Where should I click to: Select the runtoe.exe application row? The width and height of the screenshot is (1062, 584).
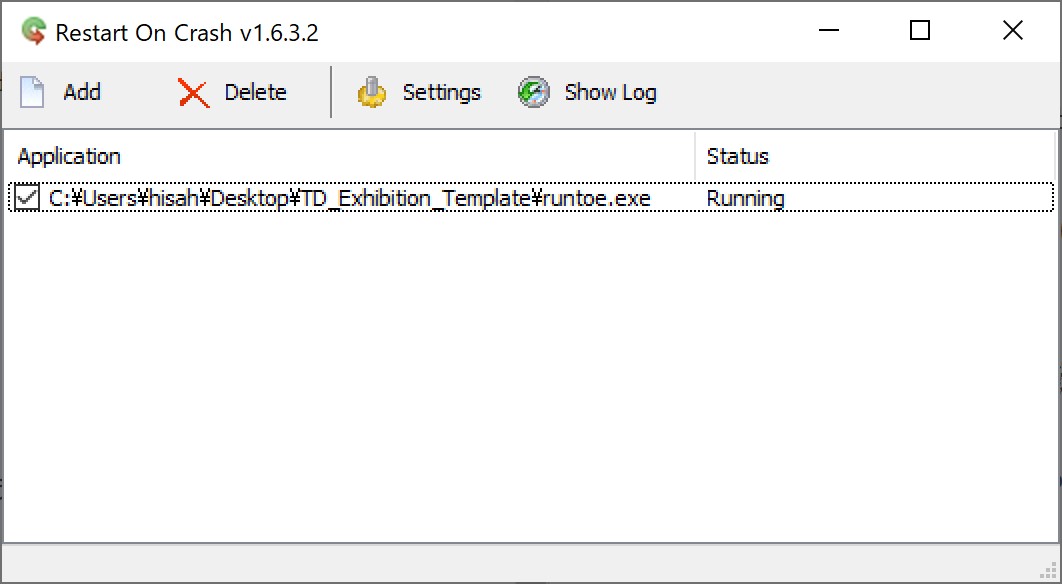tap(350, 198)
